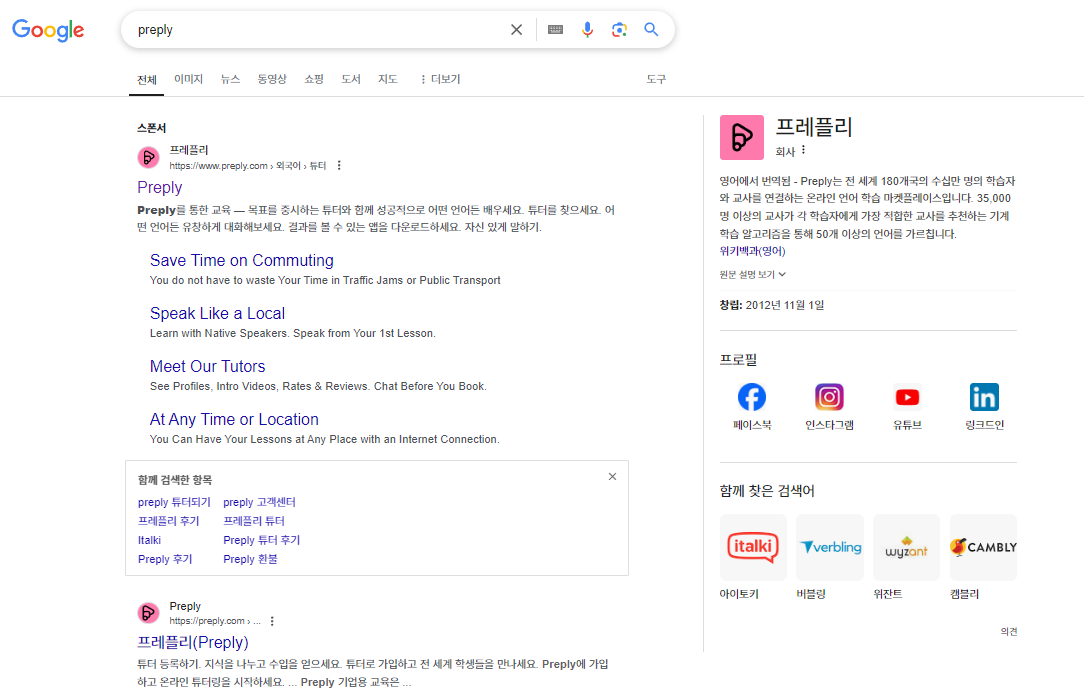Search preply 튜터되기 suggestion
1084x696 pixels.
(x=174, y=502)
